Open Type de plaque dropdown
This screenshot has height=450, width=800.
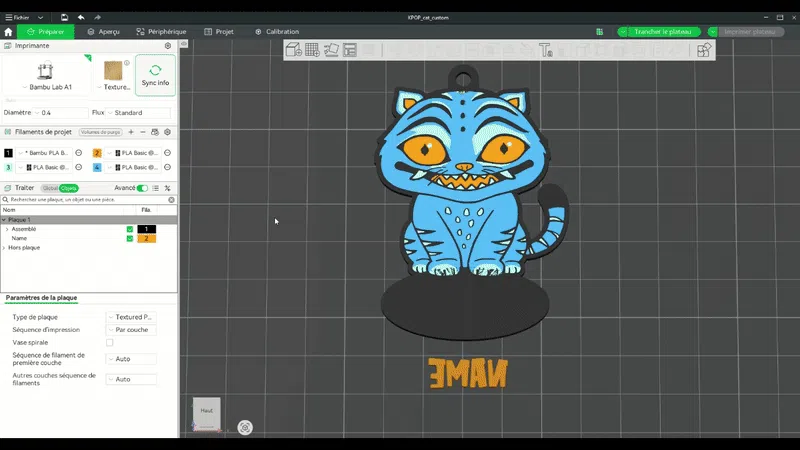[131, 317]
